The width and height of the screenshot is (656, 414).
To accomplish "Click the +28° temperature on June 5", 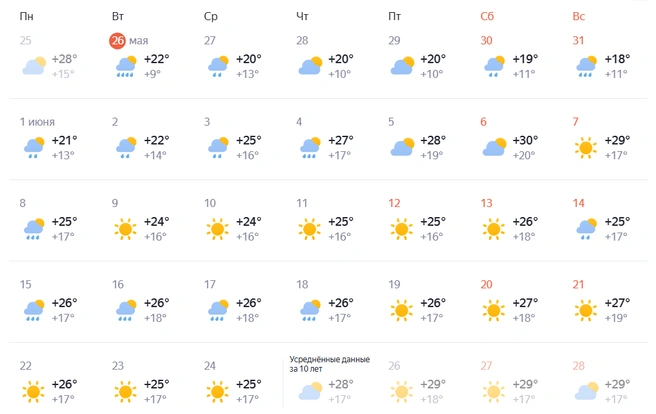I will 433,140.
